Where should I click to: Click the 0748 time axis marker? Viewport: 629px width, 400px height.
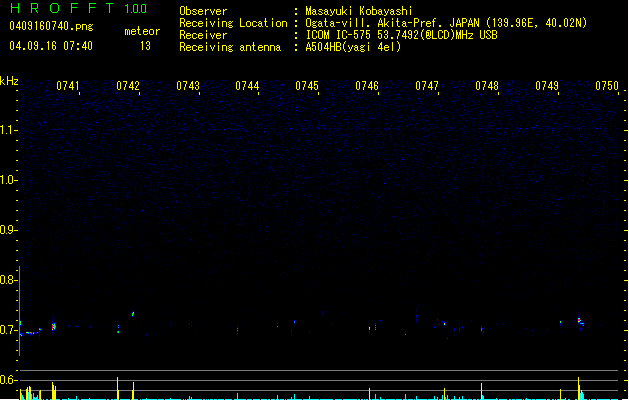pos(487,86)
